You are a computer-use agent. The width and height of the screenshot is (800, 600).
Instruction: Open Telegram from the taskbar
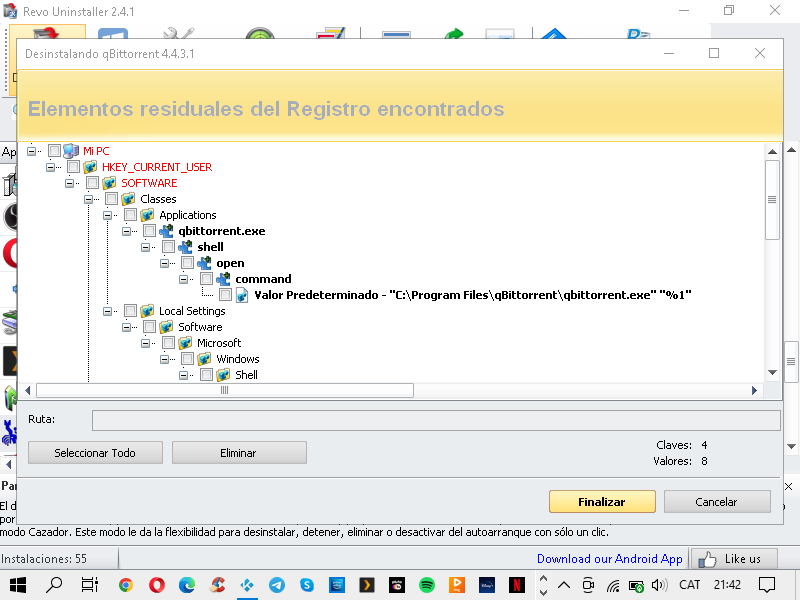tap(277, 585)
